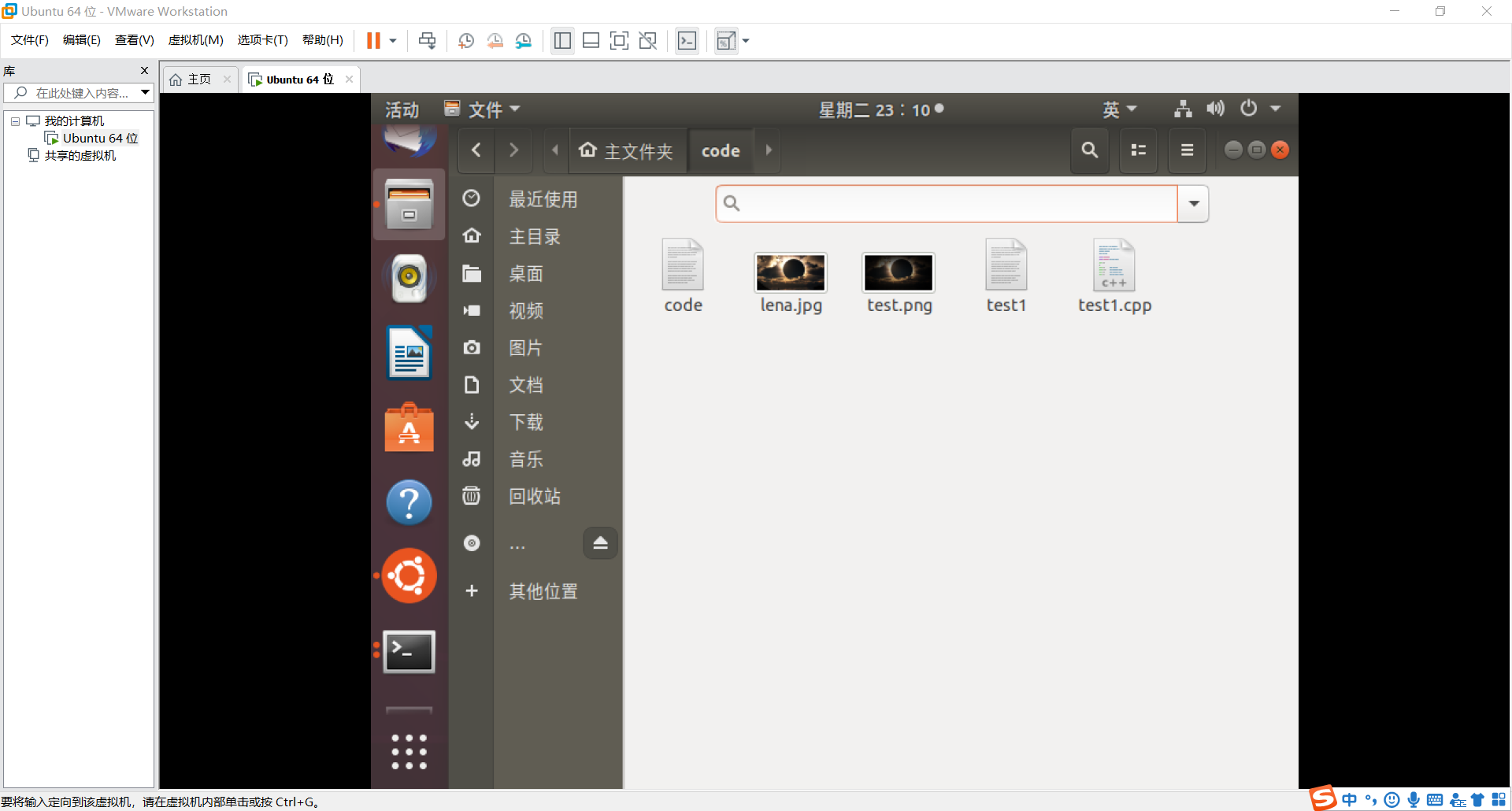Open Ubuntu Help from the dock
This screenshot has height=811, width=1512.
tap(409, 502)
